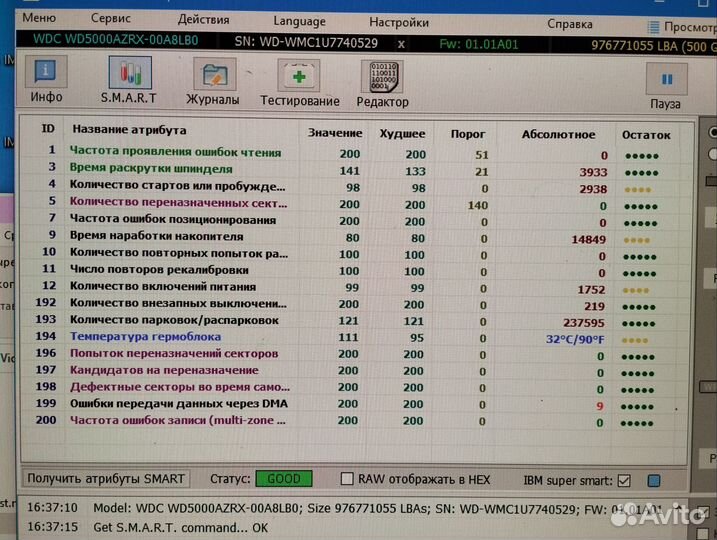This screenshot has height=540, width=717.
Task: Click the green GOOD status indicator
Action: tap(283, 479)
